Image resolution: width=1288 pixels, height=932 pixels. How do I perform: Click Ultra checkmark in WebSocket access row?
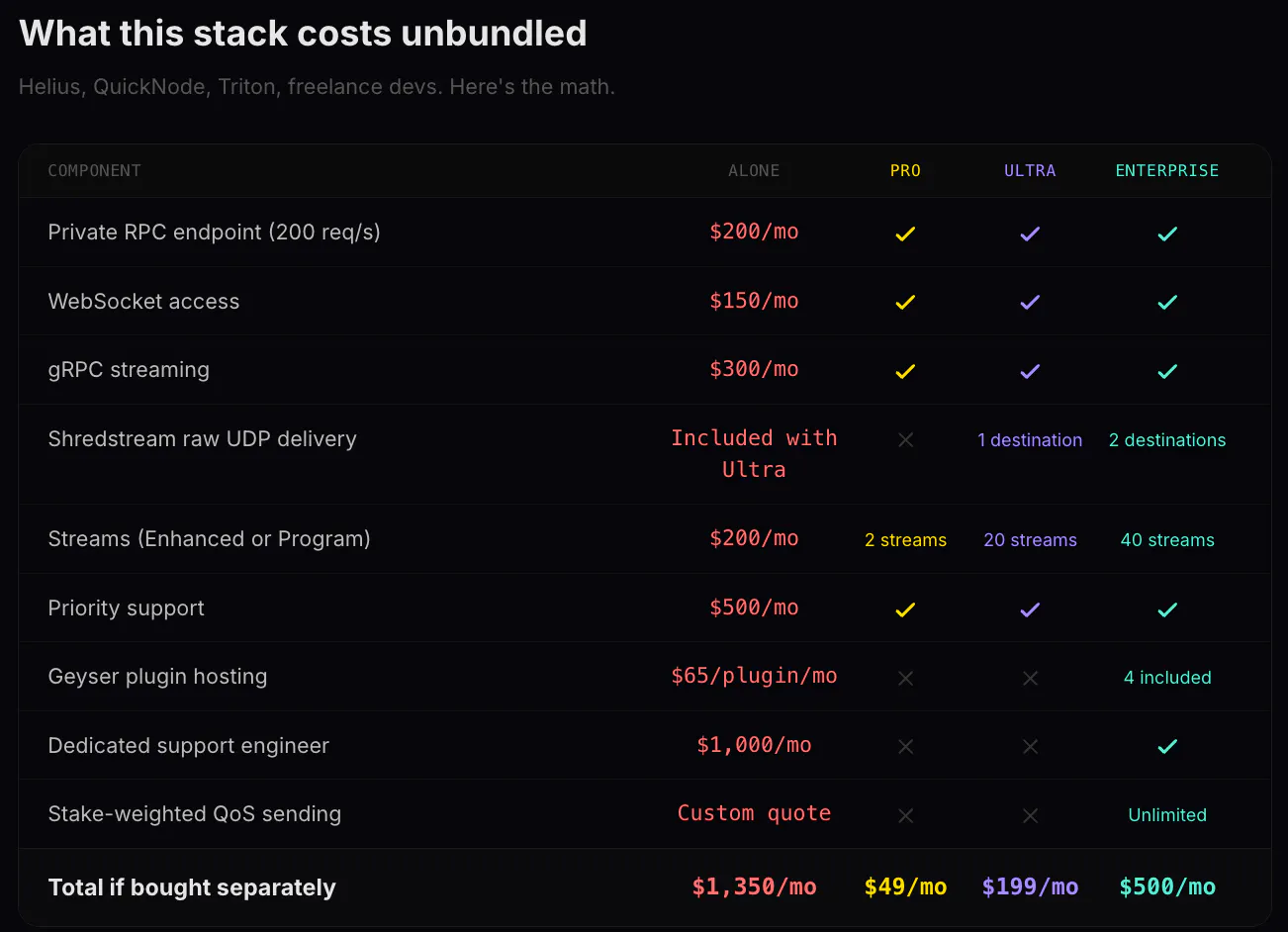(1030, 302)
